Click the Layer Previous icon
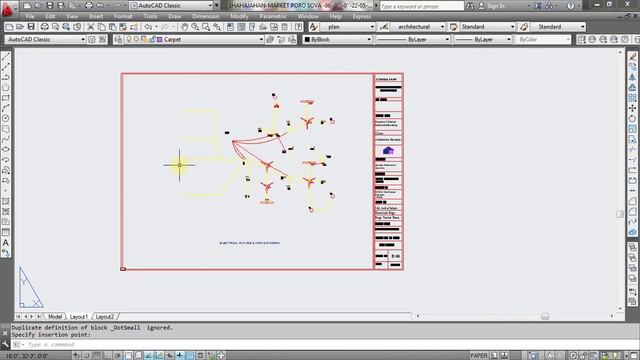640x360 pixels. (x=281, y=40)
